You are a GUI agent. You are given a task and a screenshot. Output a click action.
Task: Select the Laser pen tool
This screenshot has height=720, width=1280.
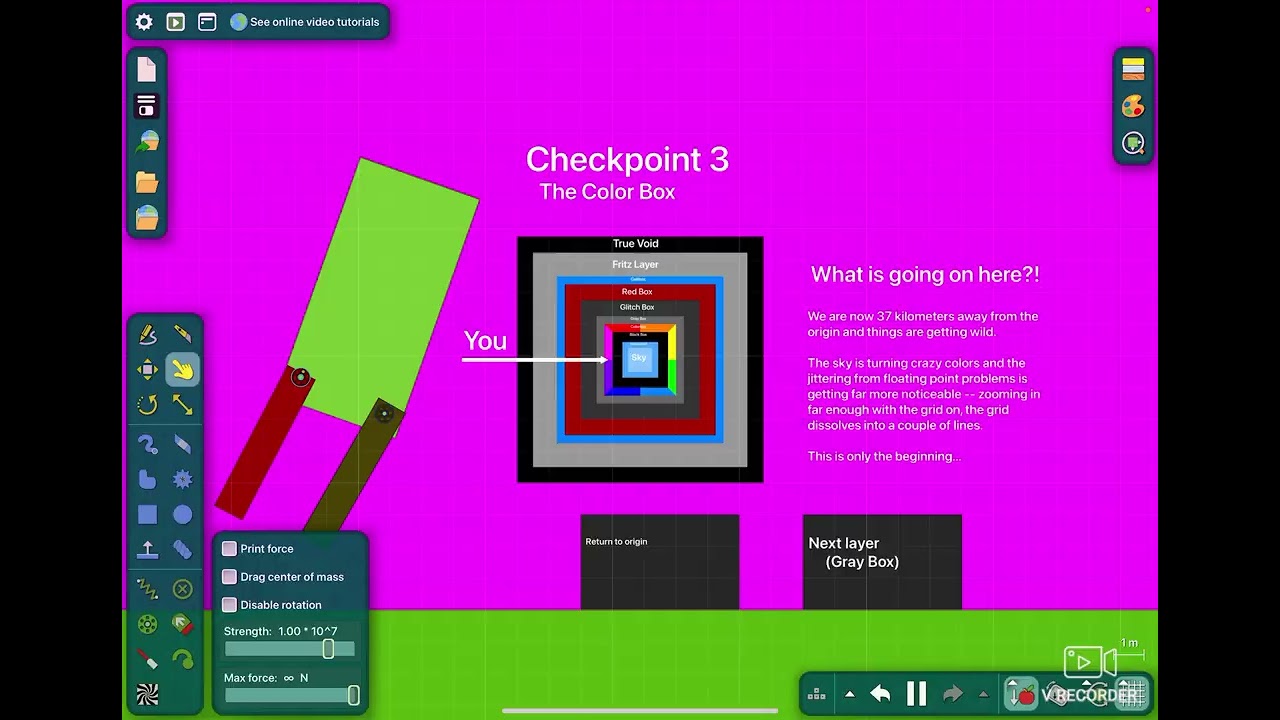(x=148, y=660)
